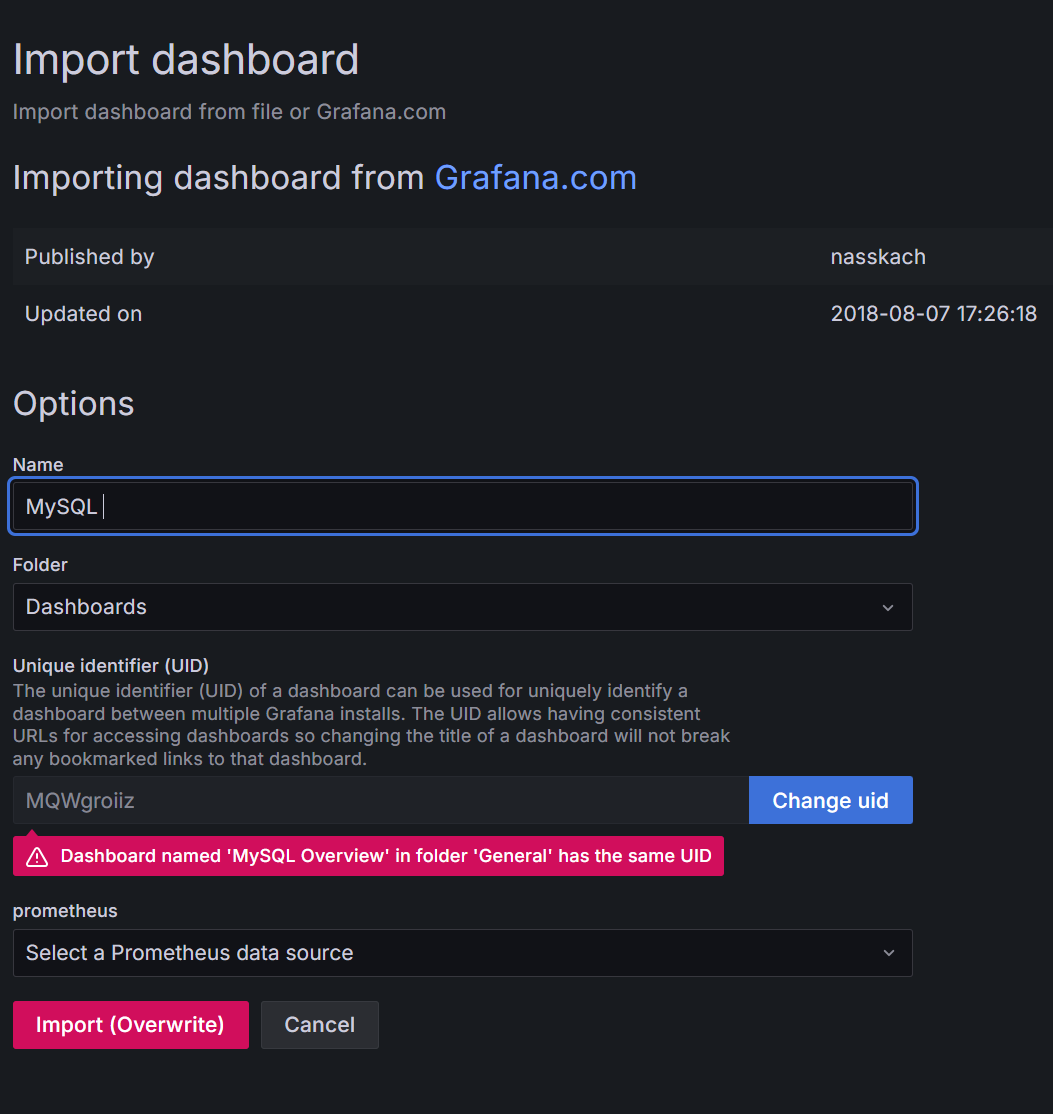Click the Options section heading

[x=74, y=404]
